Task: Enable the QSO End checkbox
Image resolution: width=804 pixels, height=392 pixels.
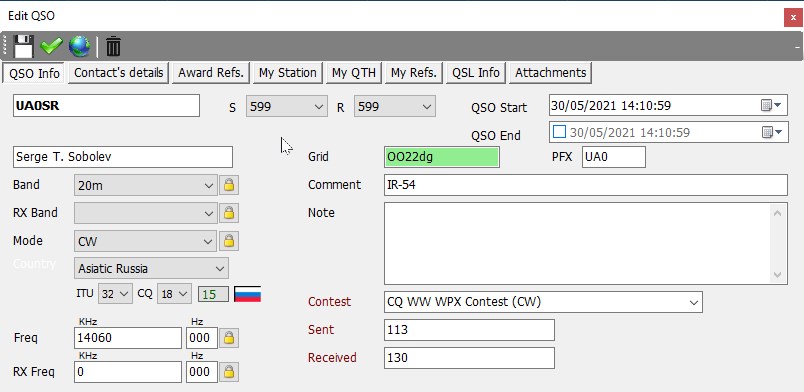Action: point(559,132)
